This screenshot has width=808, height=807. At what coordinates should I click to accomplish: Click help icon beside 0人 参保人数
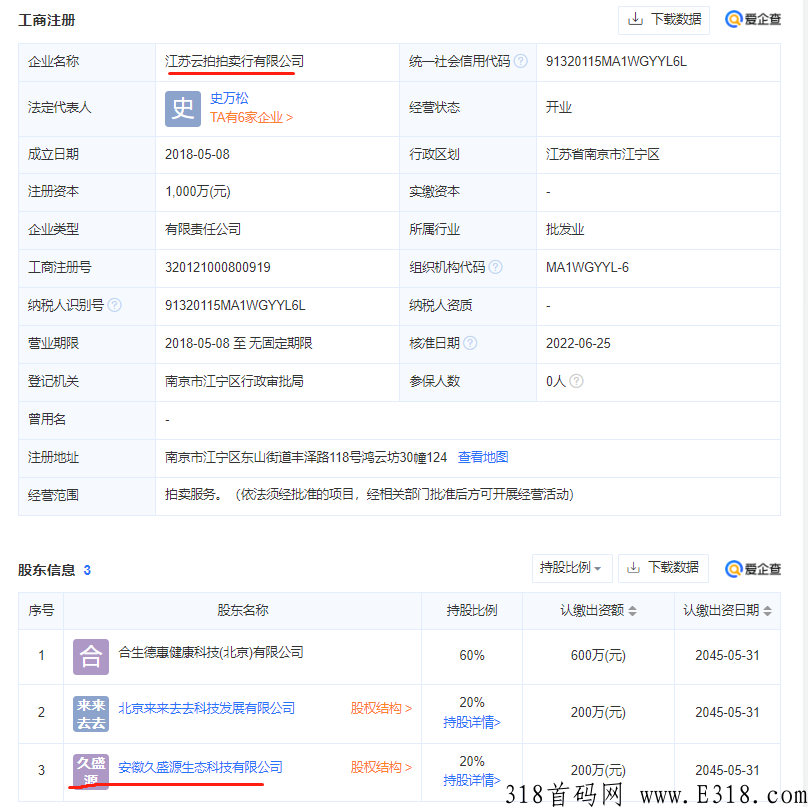[x=577, y=381]
